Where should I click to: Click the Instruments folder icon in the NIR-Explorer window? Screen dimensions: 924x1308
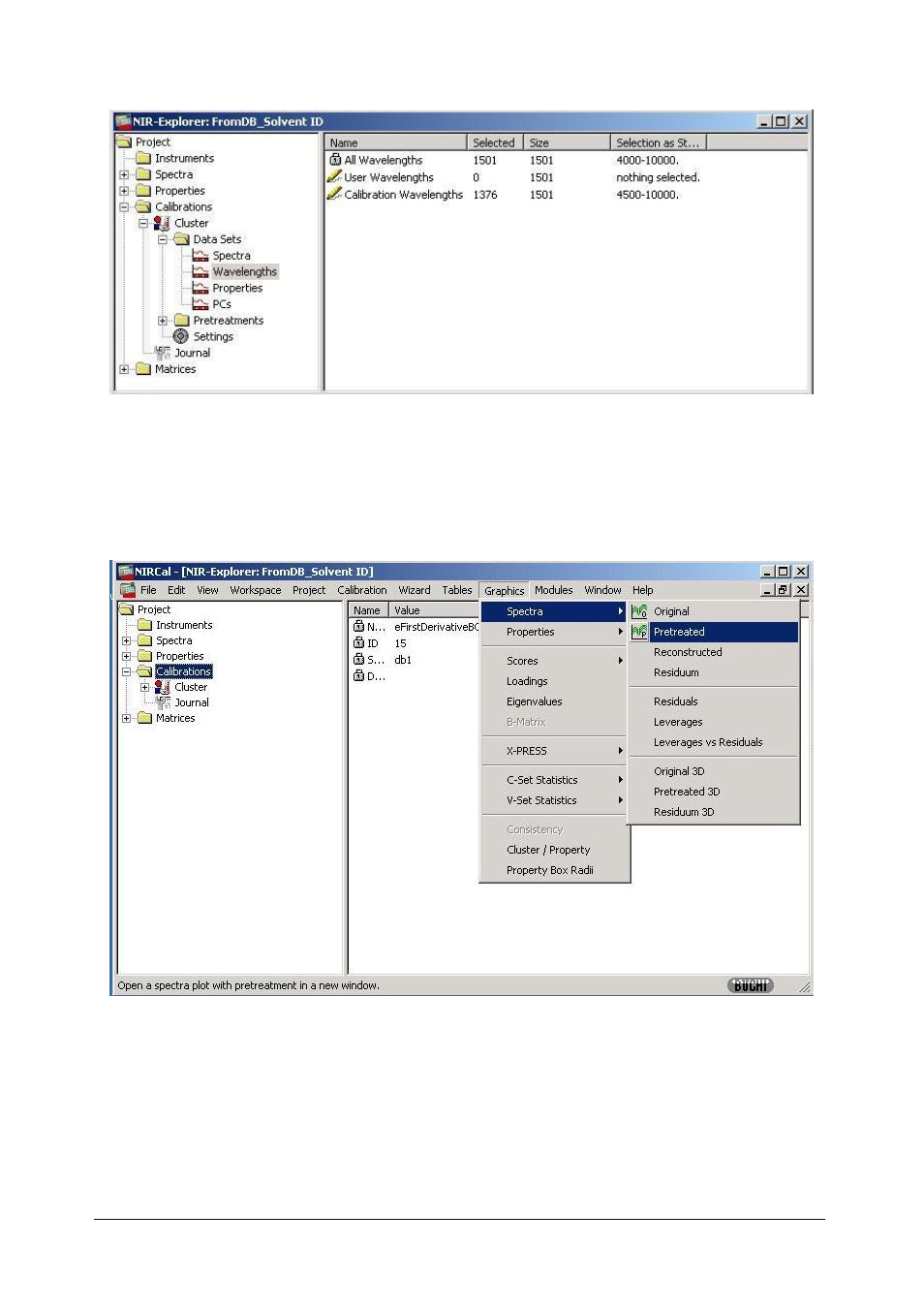143,158
